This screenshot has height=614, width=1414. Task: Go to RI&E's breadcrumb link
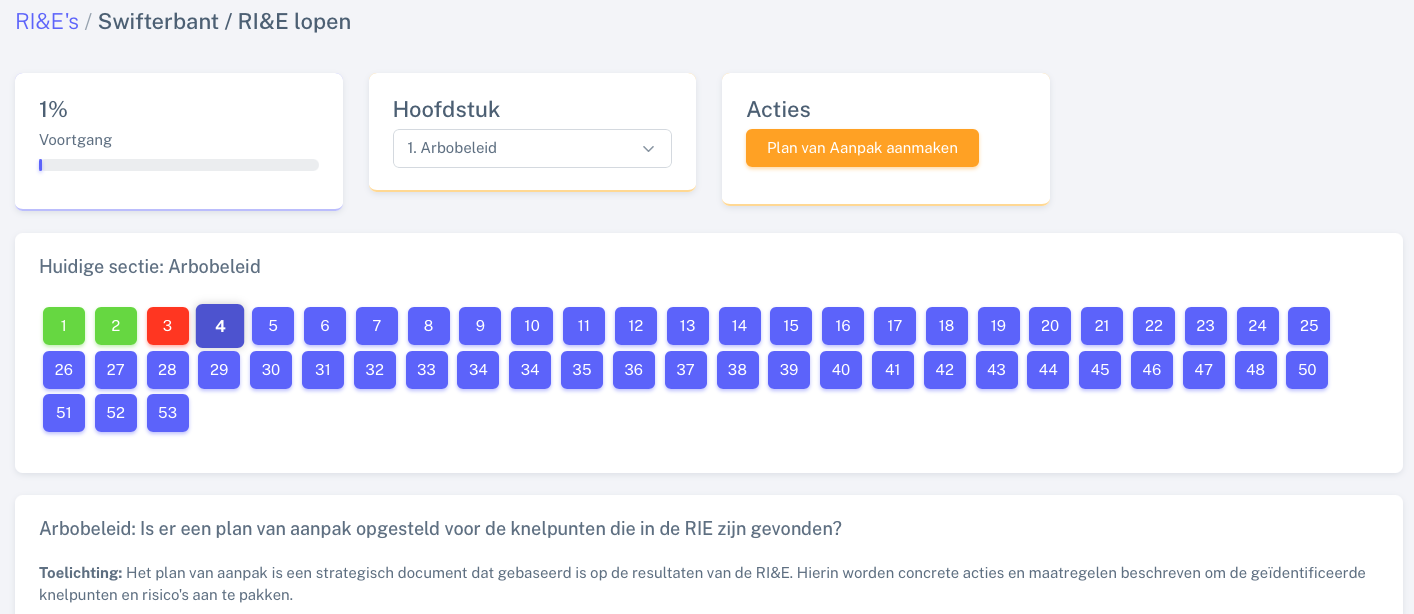pos(47,21)
